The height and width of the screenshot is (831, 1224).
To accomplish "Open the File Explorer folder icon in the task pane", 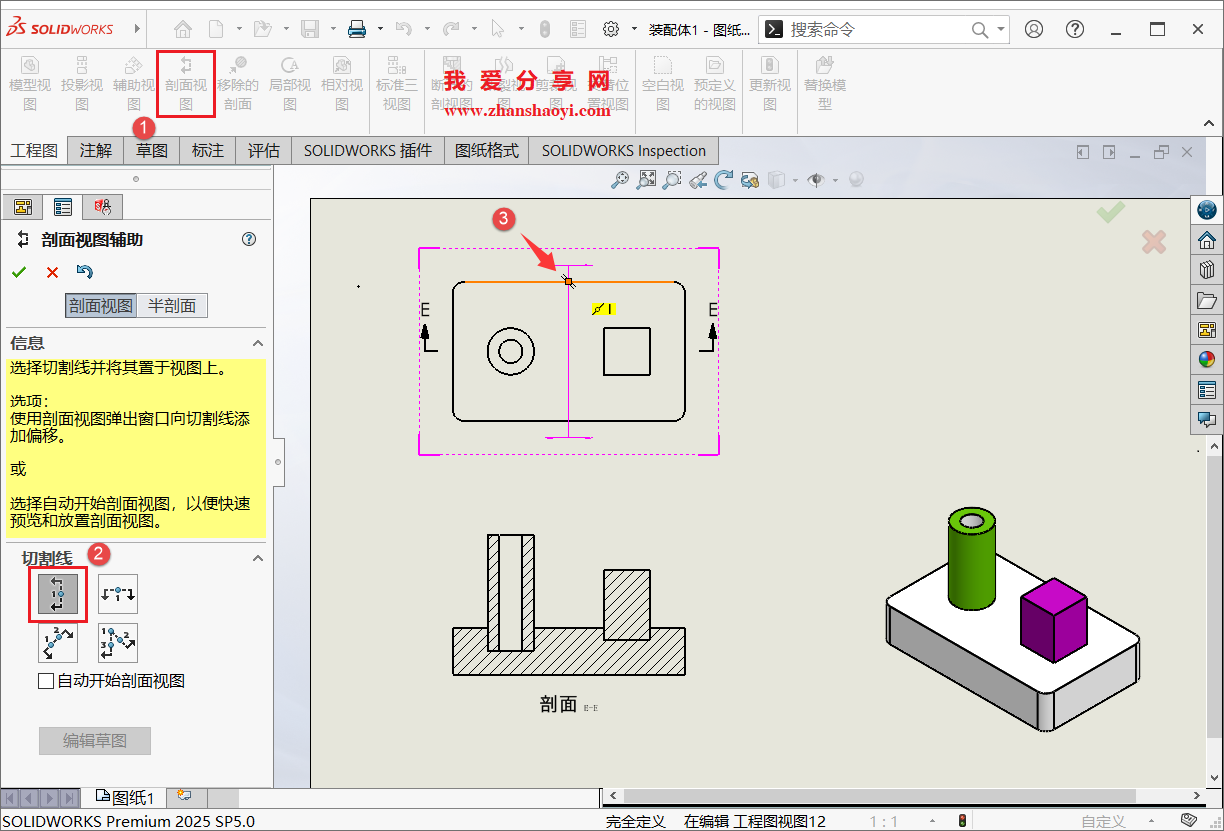I will (1207, 300).
